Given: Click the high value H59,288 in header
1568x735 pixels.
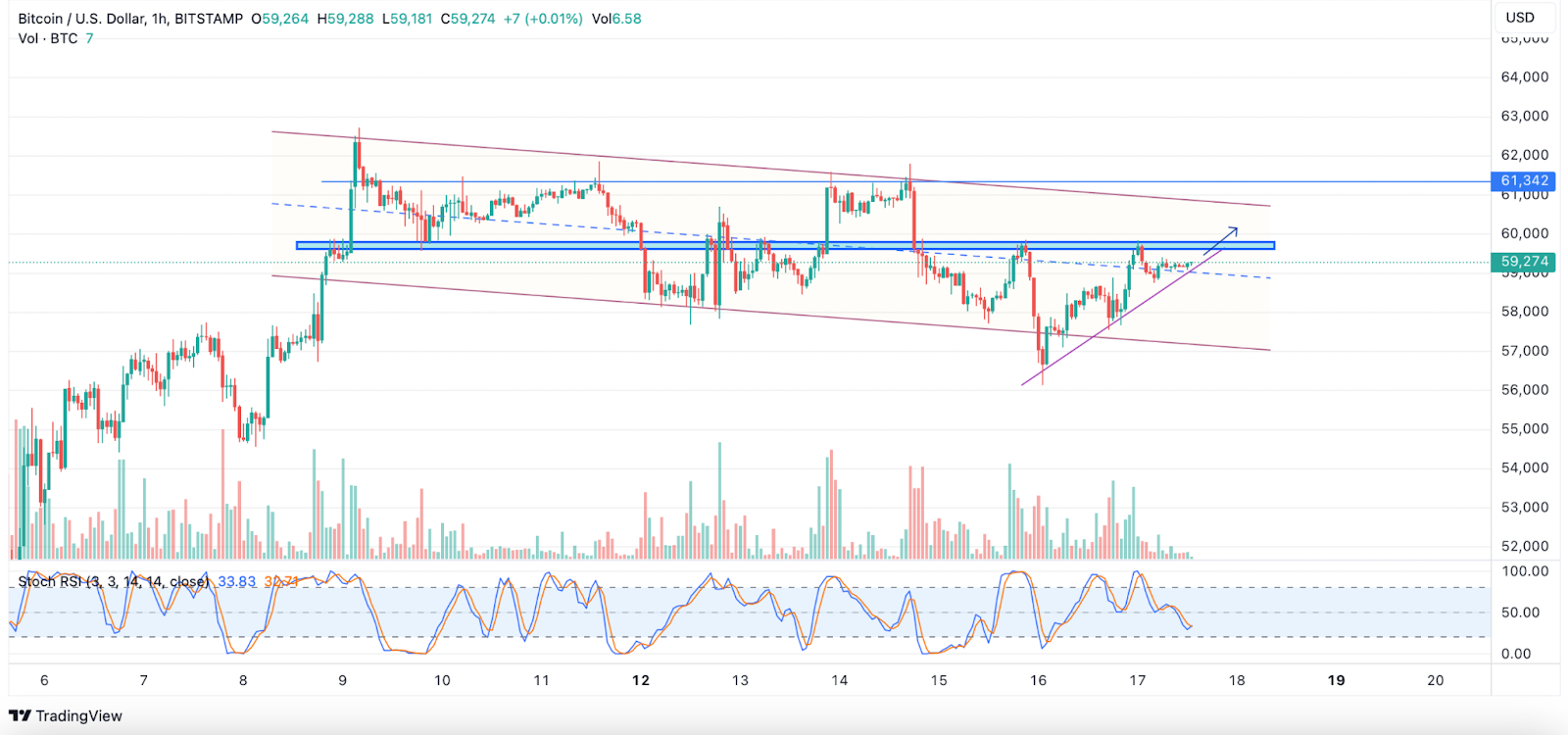Looking at the screenshot, I should pyautogui.click(x=345, y=19).
